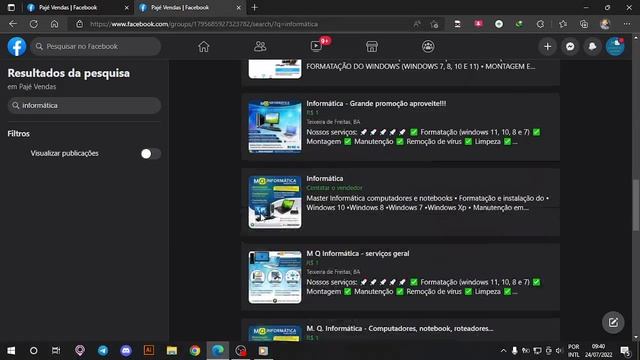Click the group search field containing informática

tap(84, 105)
